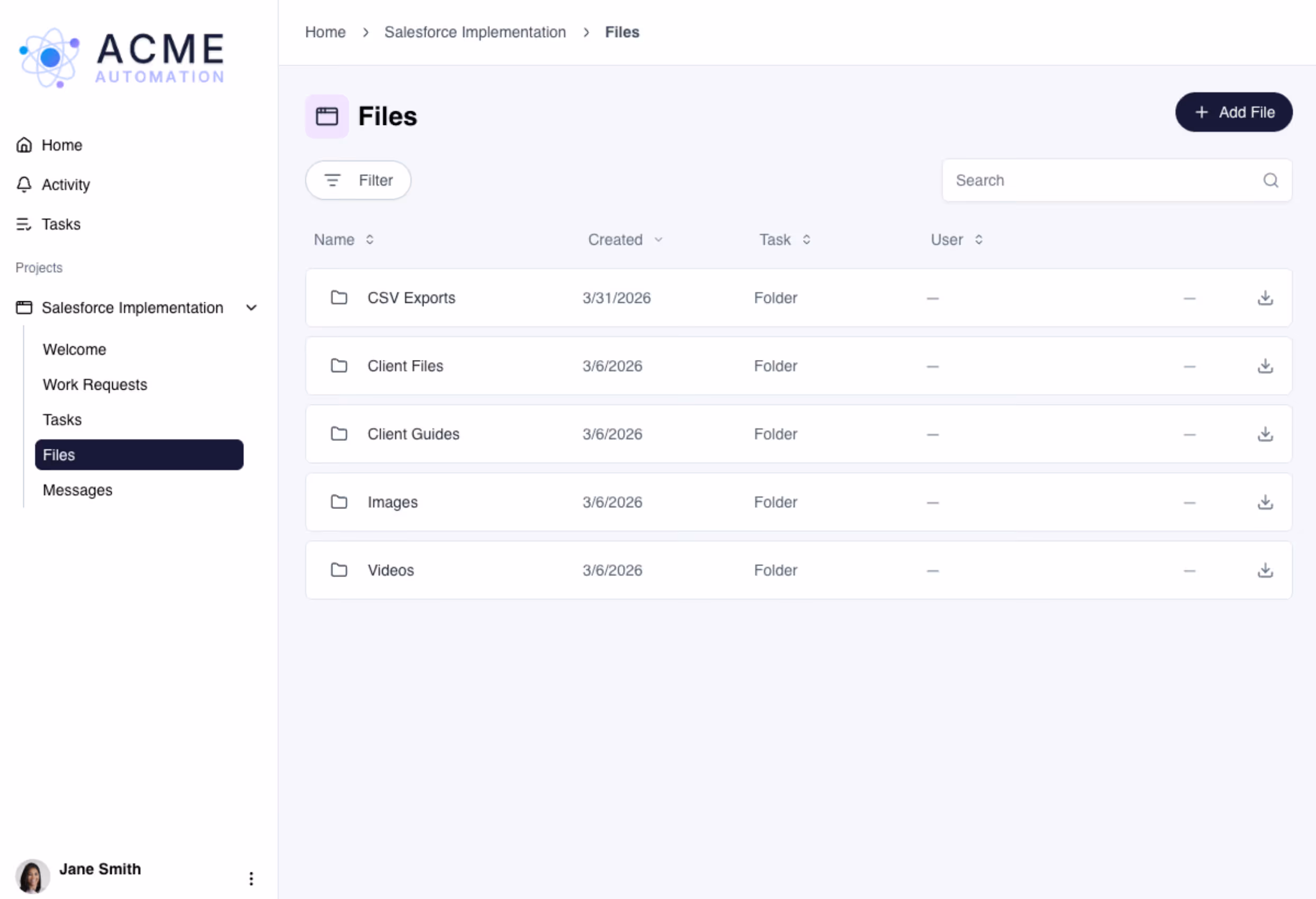Image resolution: width=1316 pixels, height=899 pixels.
Task: Open the Filter options
Action: (358, 180)
